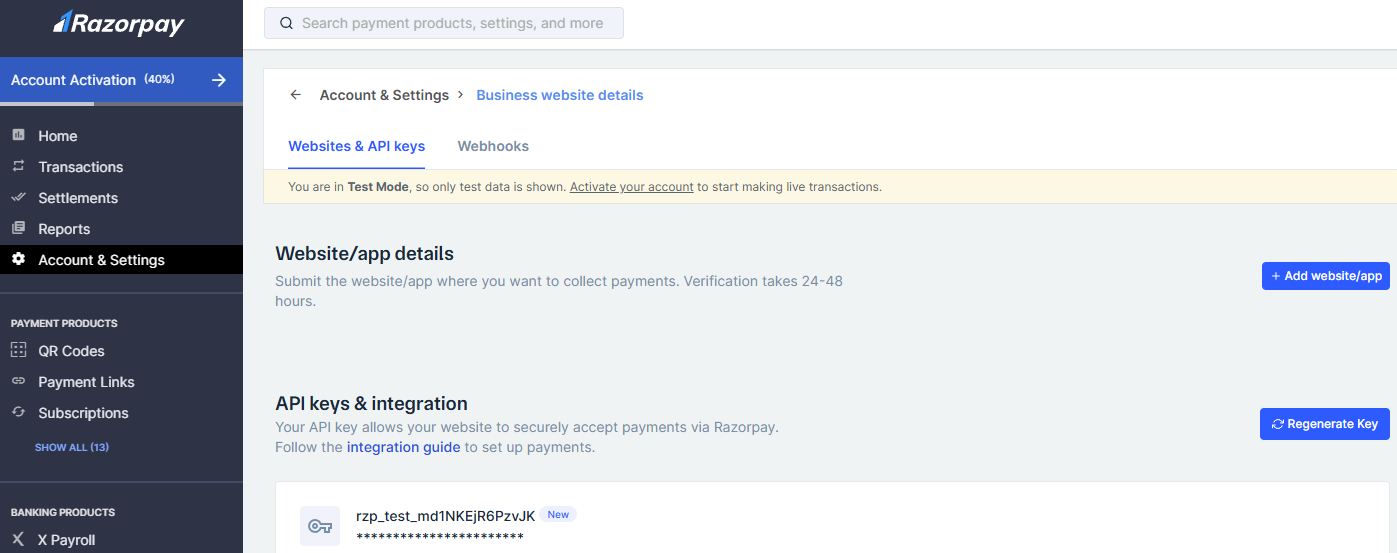Expand Account Activation with the arrow
The image size is (1397, 553).
(x=219, y=80)
